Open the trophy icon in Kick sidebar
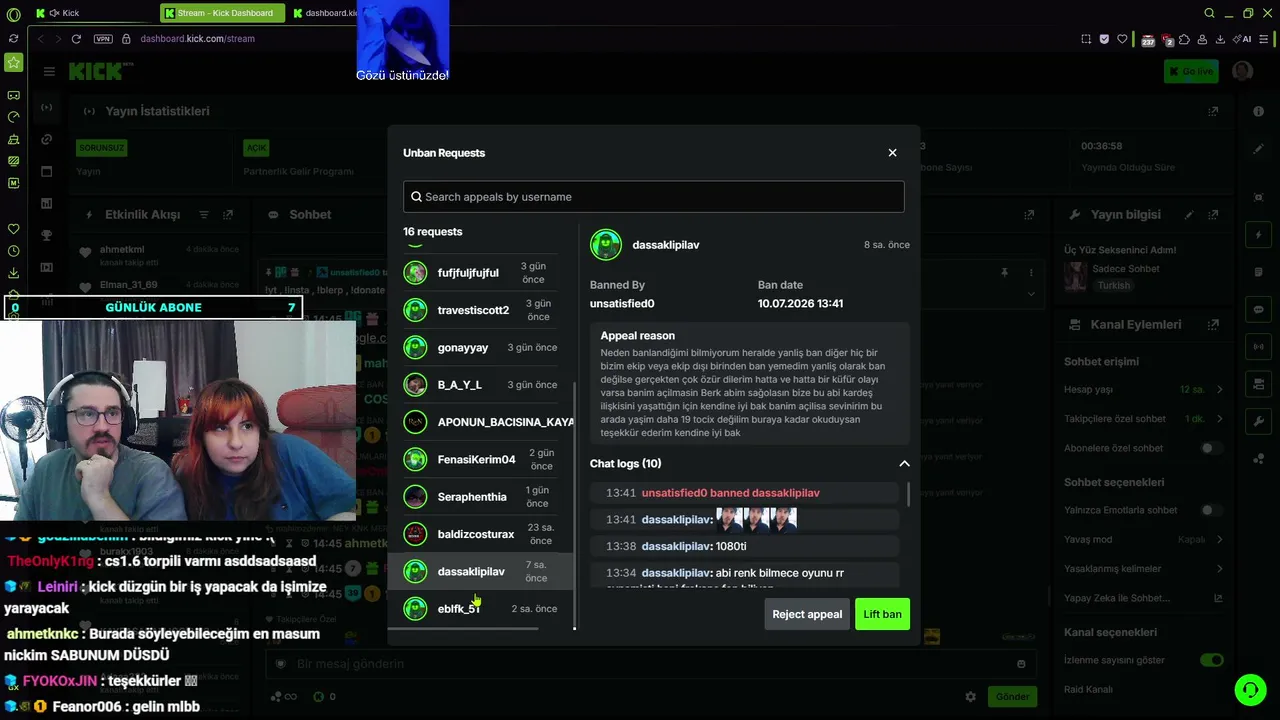 tap(47, 235)
